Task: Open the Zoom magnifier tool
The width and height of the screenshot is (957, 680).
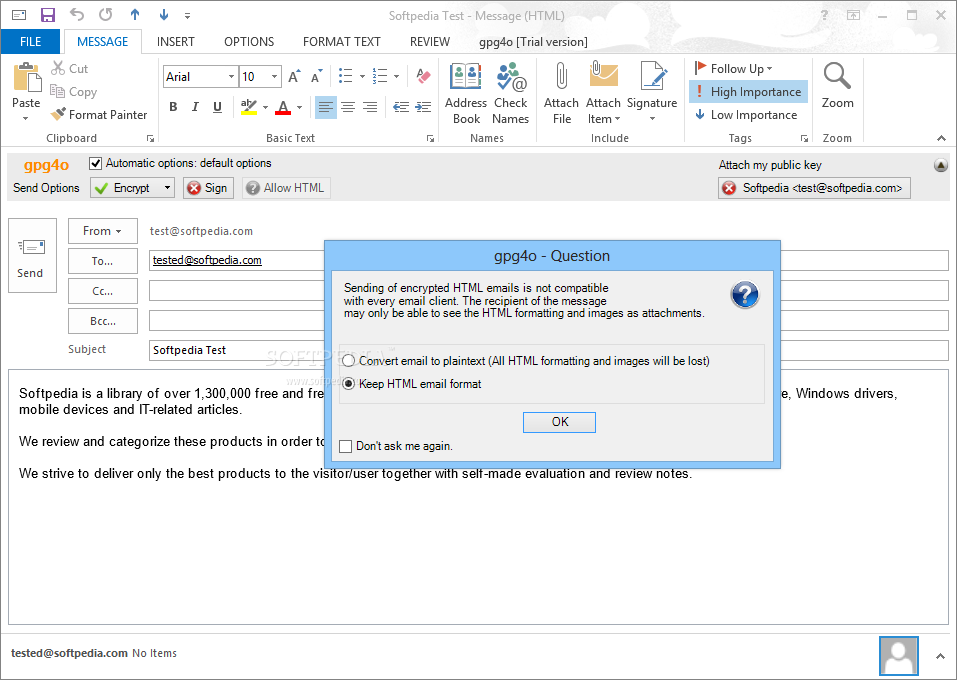Action: [x=837, y=85]
